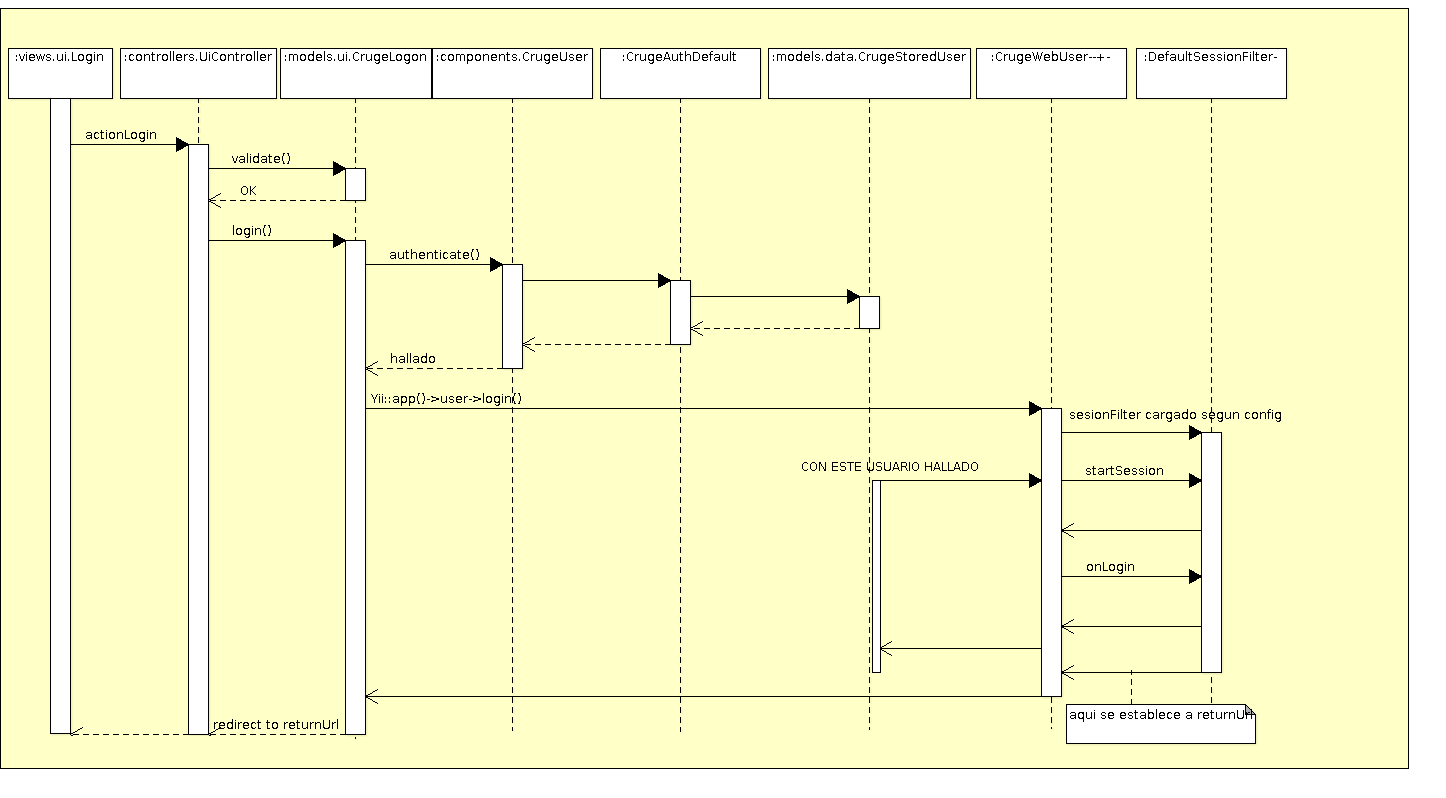The width and height of the screenshot is (1446, 798).
Task: Click the note about returnUrl
Action: coord(1160,723)
